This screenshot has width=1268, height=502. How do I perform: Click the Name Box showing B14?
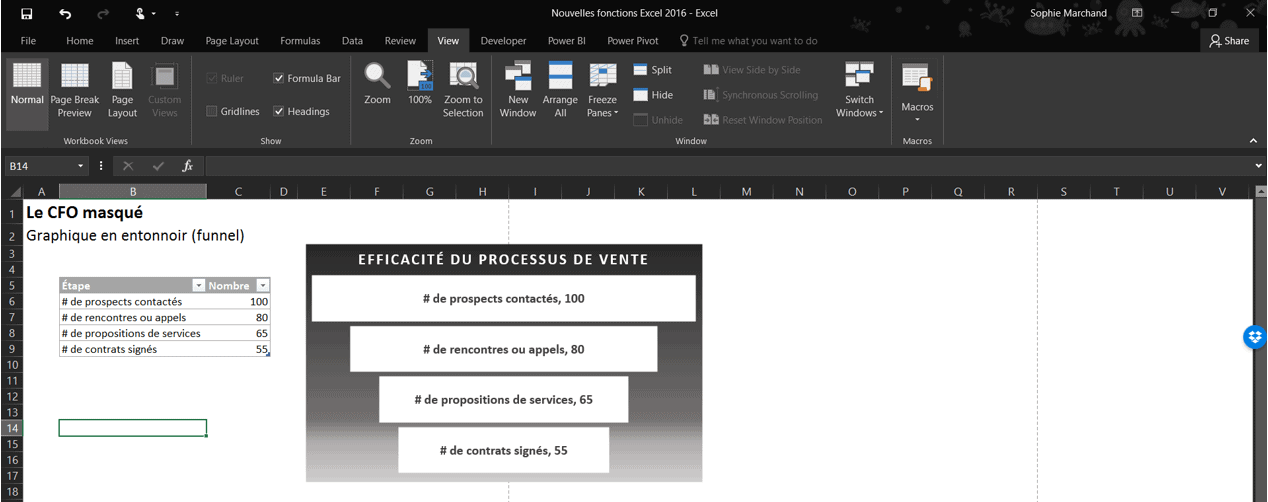pos(40,166)
